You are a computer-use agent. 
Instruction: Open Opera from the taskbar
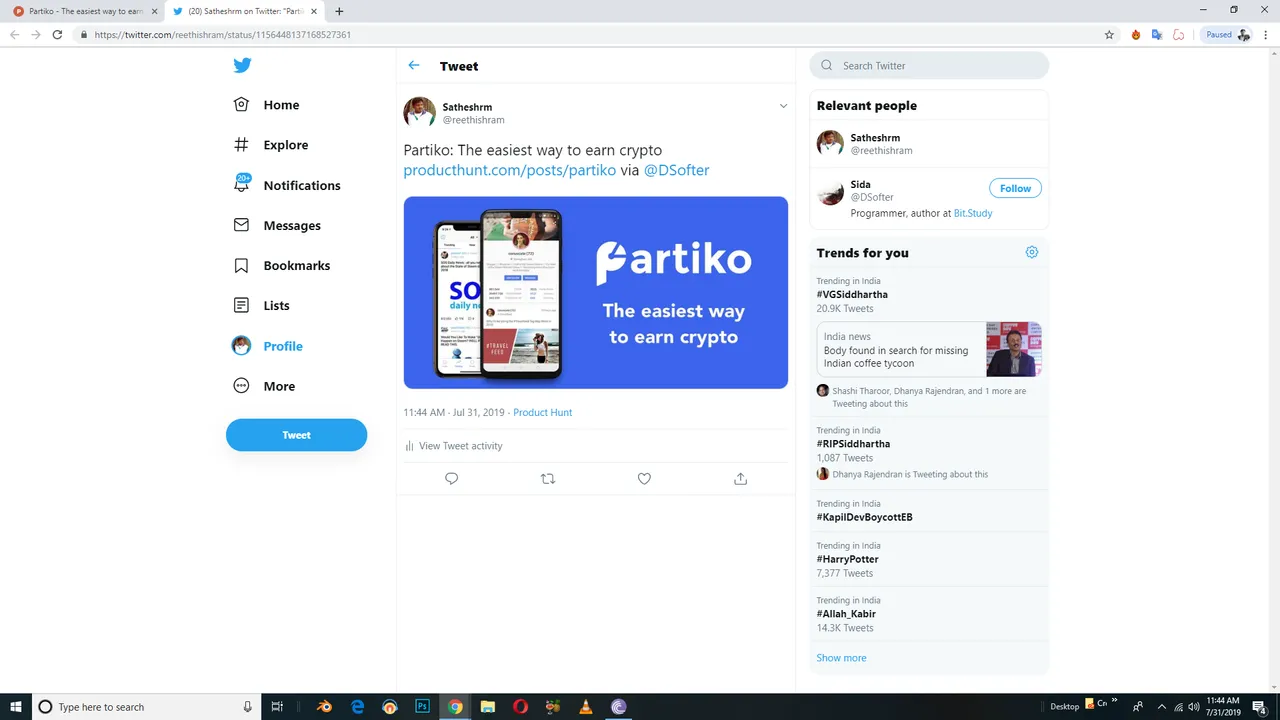(x=520, y=707)
